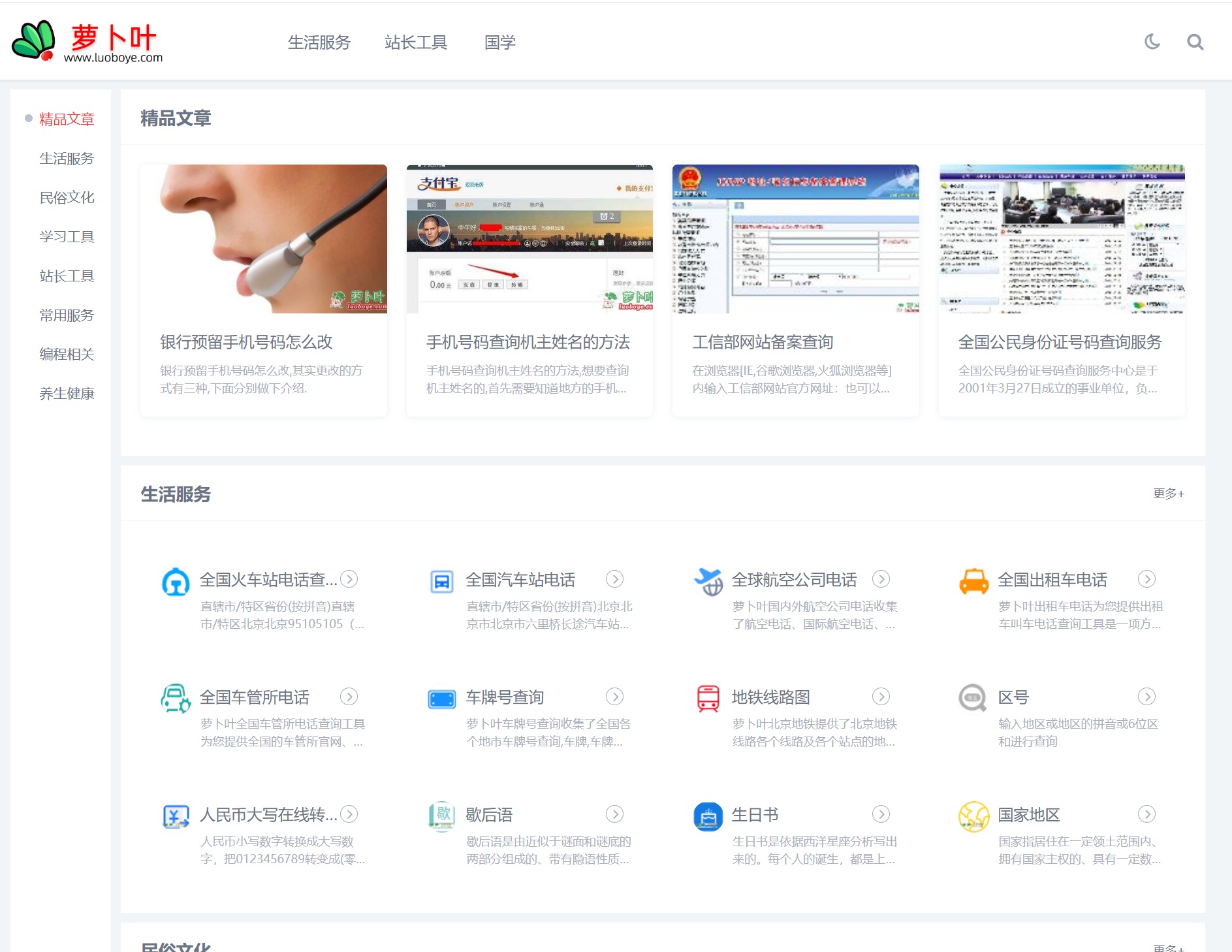The height and width of the screenshot is (952, 1232).
Task: Toggle dark mode with the moon icon
Action: pyautogui.click(x=1152, y=42)
